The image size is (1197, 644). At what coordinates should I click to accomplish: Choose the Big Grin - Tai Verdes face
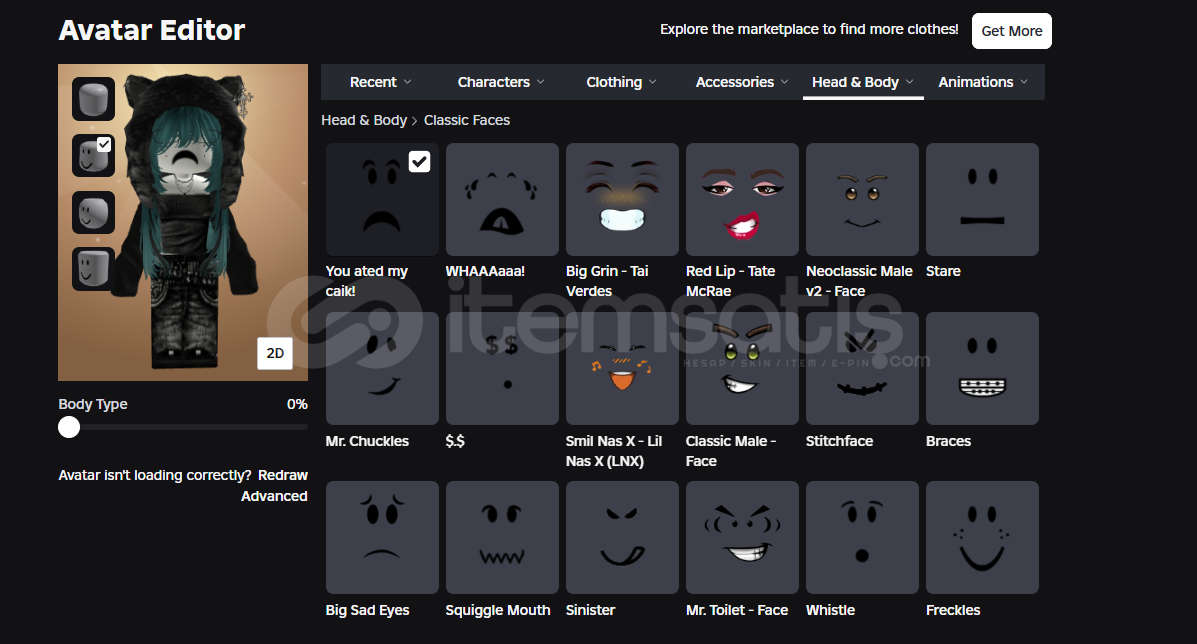tap(622, 199)
